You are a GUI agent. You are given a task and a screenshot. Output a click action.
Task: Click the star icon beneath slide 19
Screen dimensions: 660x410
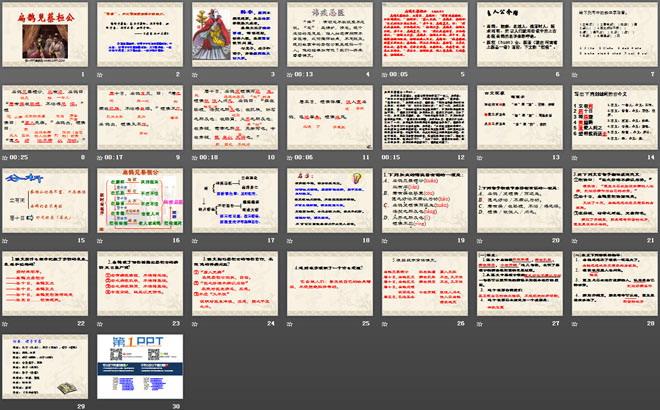[383, 241]
